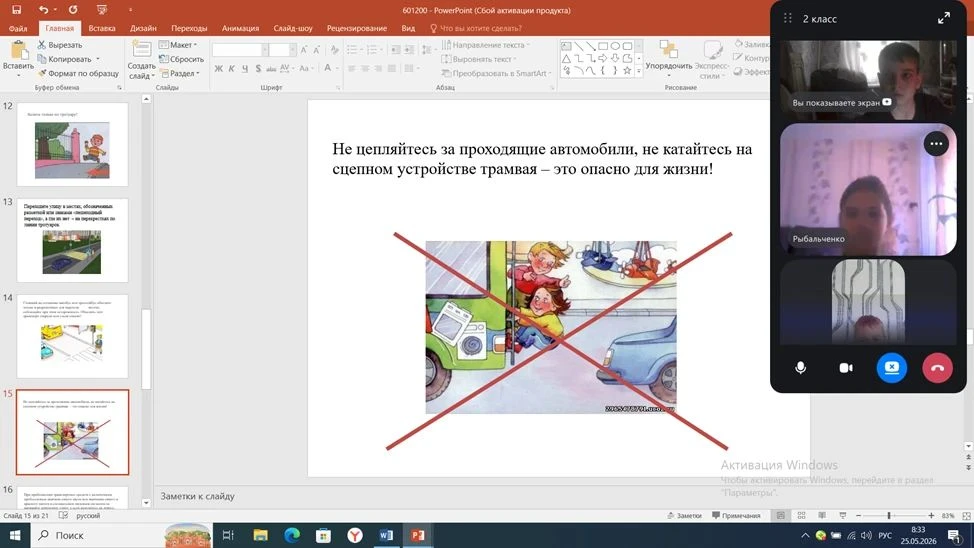Select the rectangle shape in the shapes gallery
Image resolution: width=974 pixels, height=548 pixels.
tap(603, 46)
